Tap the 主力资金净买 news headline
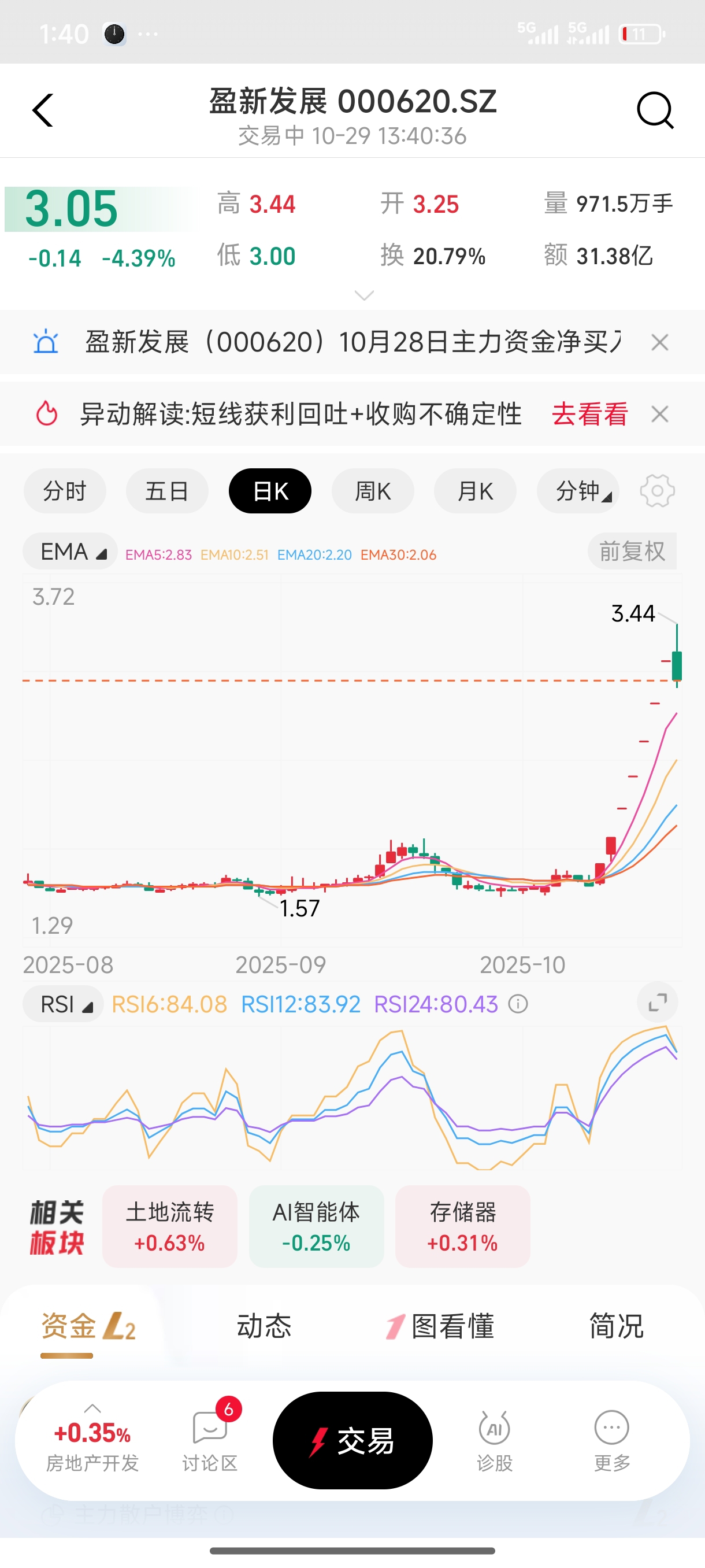The image size is (705, 1568). tap(353, 342)
